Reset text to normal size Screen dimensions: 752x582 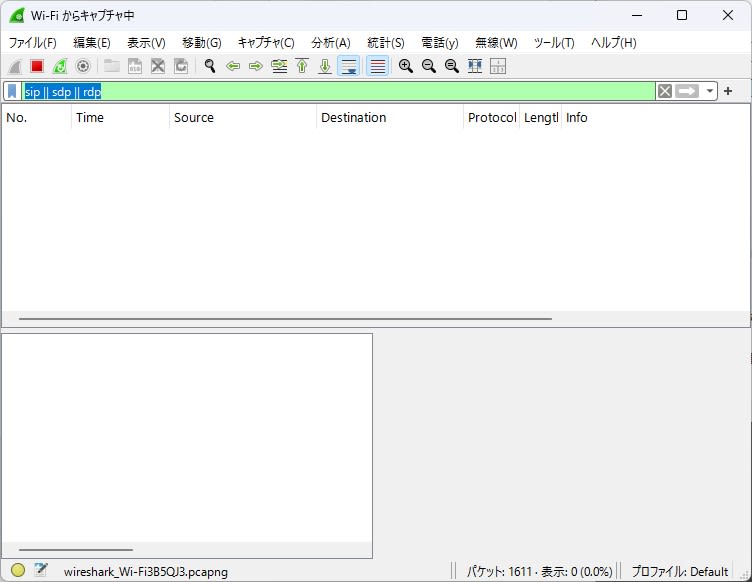[452, 66]
